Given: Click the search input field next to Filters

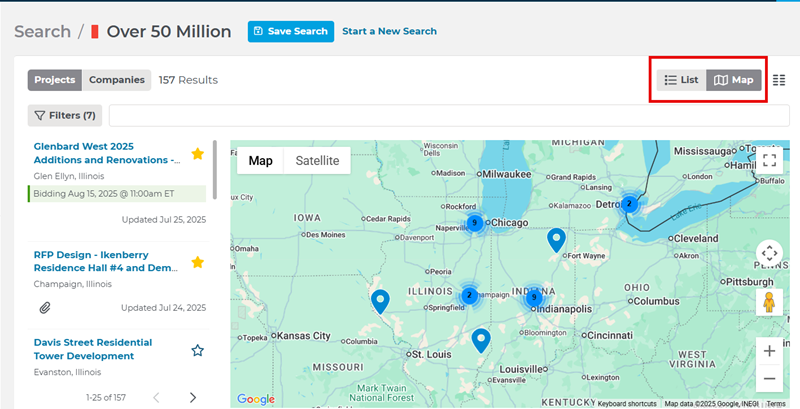Looking at the screenshot, I should pos(449,116).
